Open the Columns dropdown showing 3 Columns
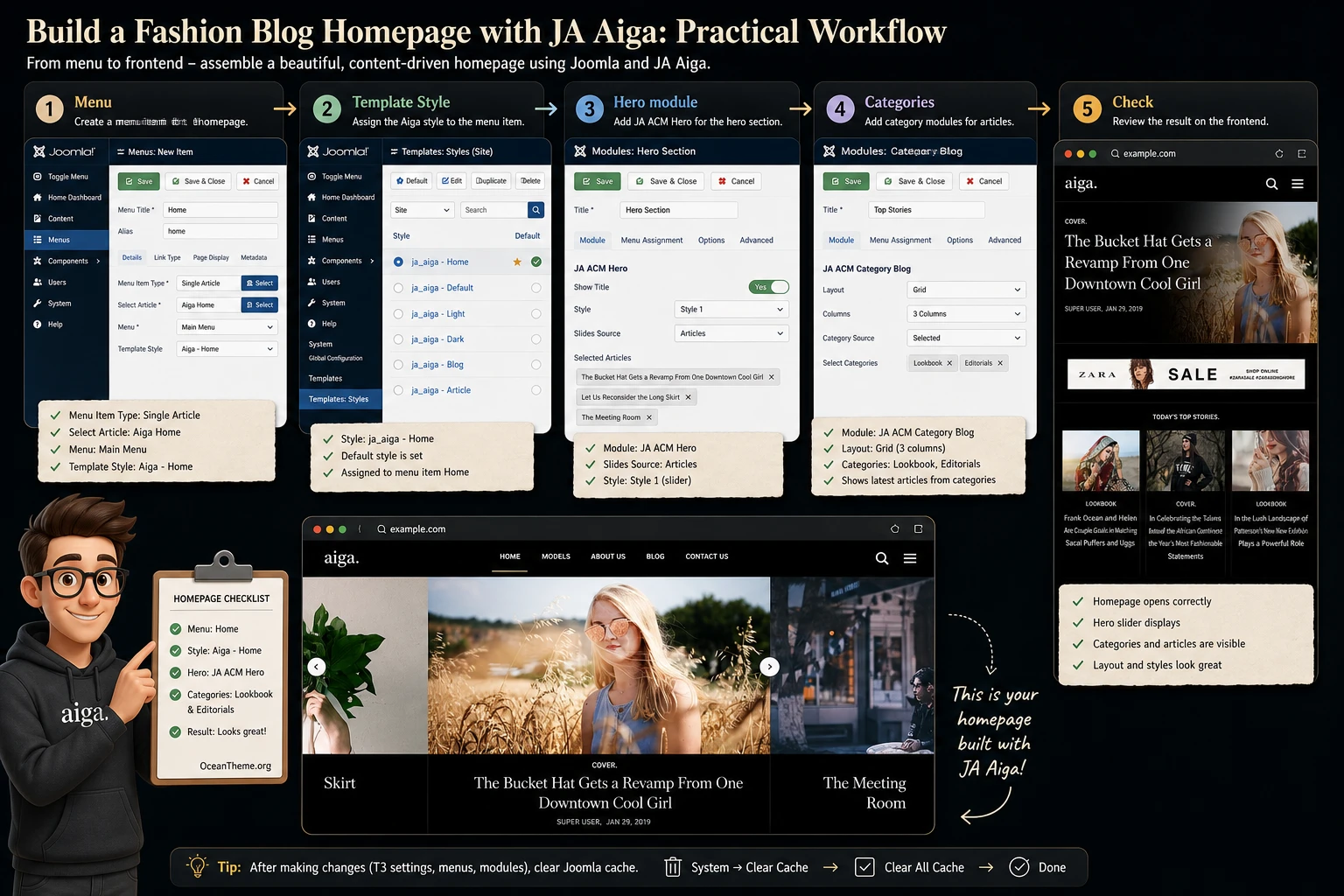The width and height of the screenshot is (1344, 896). (966, 313)
